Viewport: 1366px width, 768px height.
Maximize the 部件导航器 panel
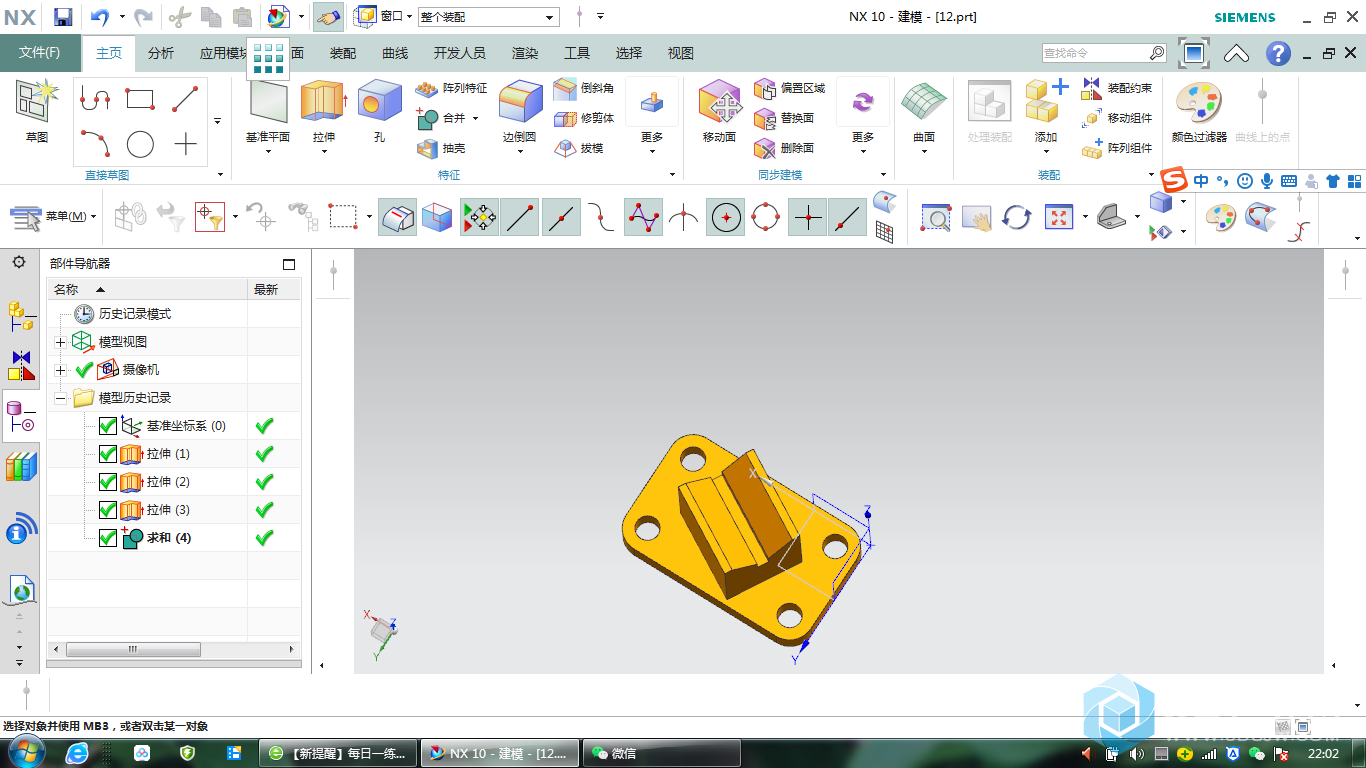[289, 264]
